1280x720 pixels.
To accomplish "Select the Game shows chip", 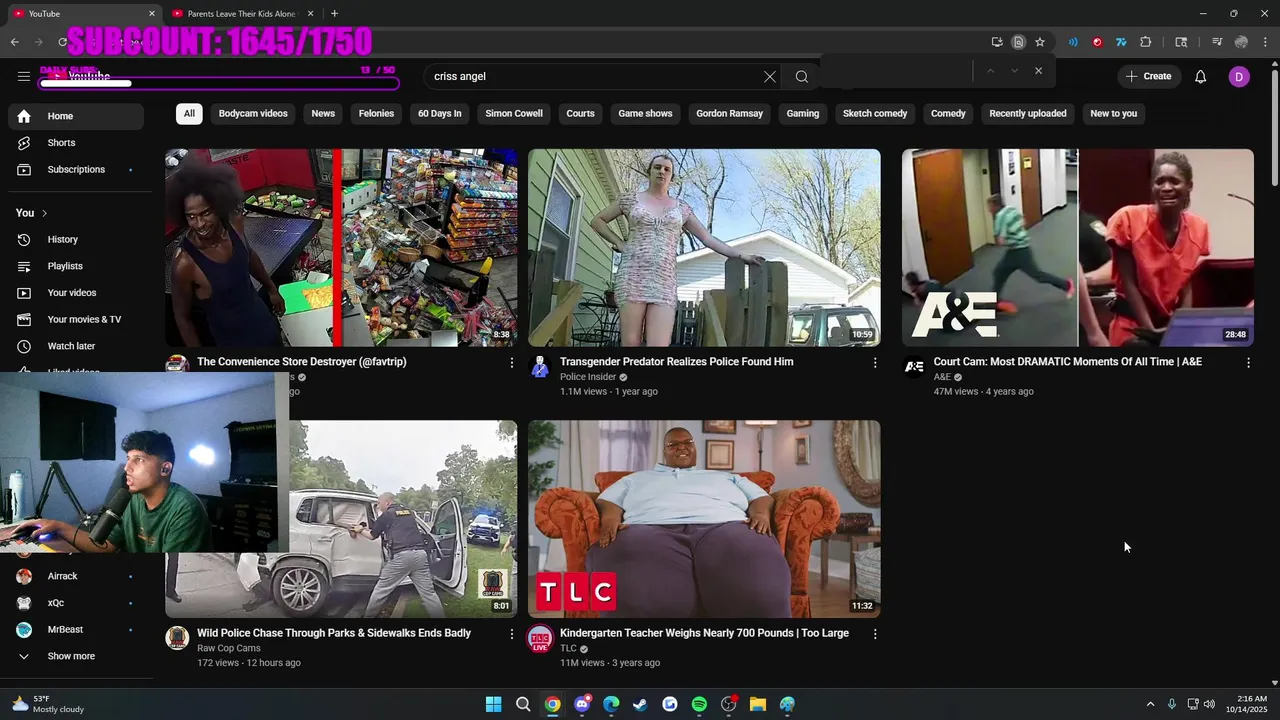I will (x=645, y=113).
